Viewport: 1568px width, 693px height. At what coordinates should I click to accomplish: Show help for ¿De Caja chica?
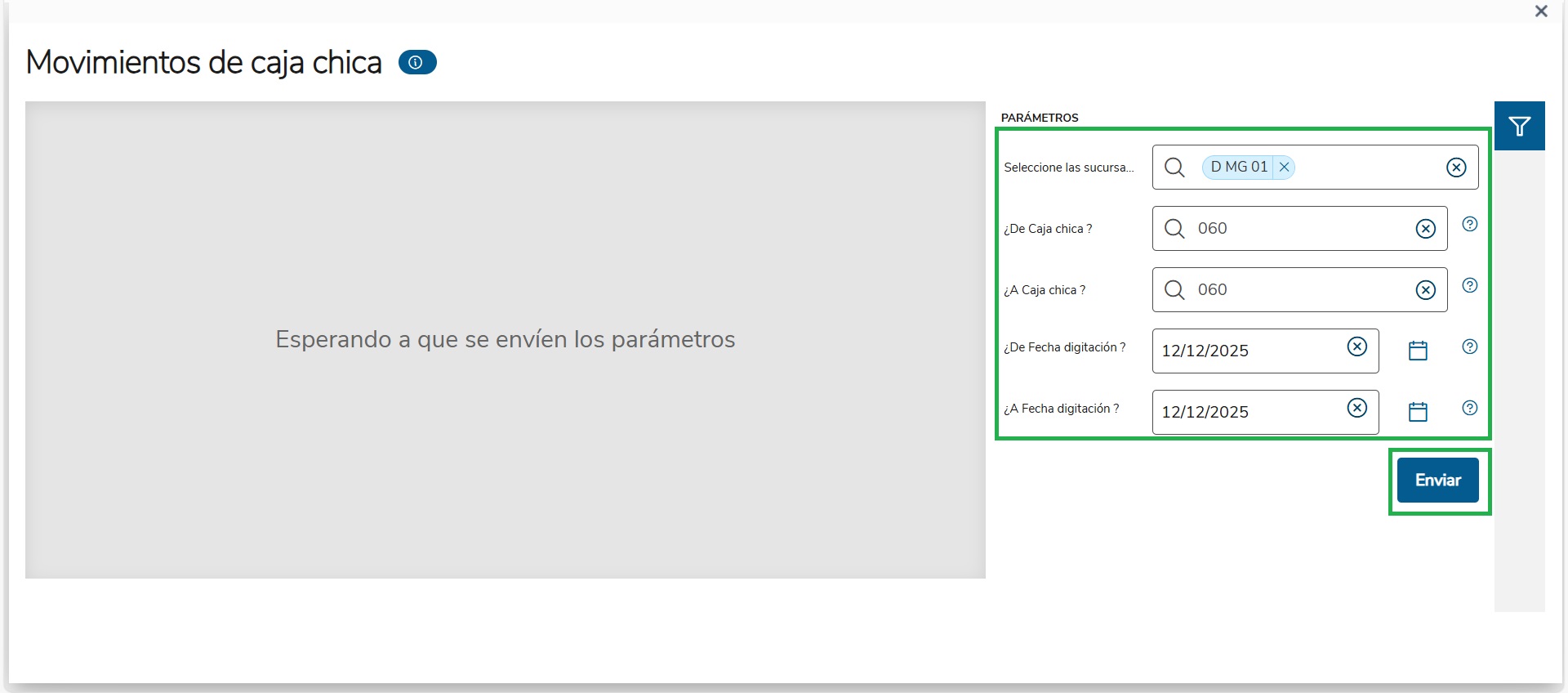1469,224
